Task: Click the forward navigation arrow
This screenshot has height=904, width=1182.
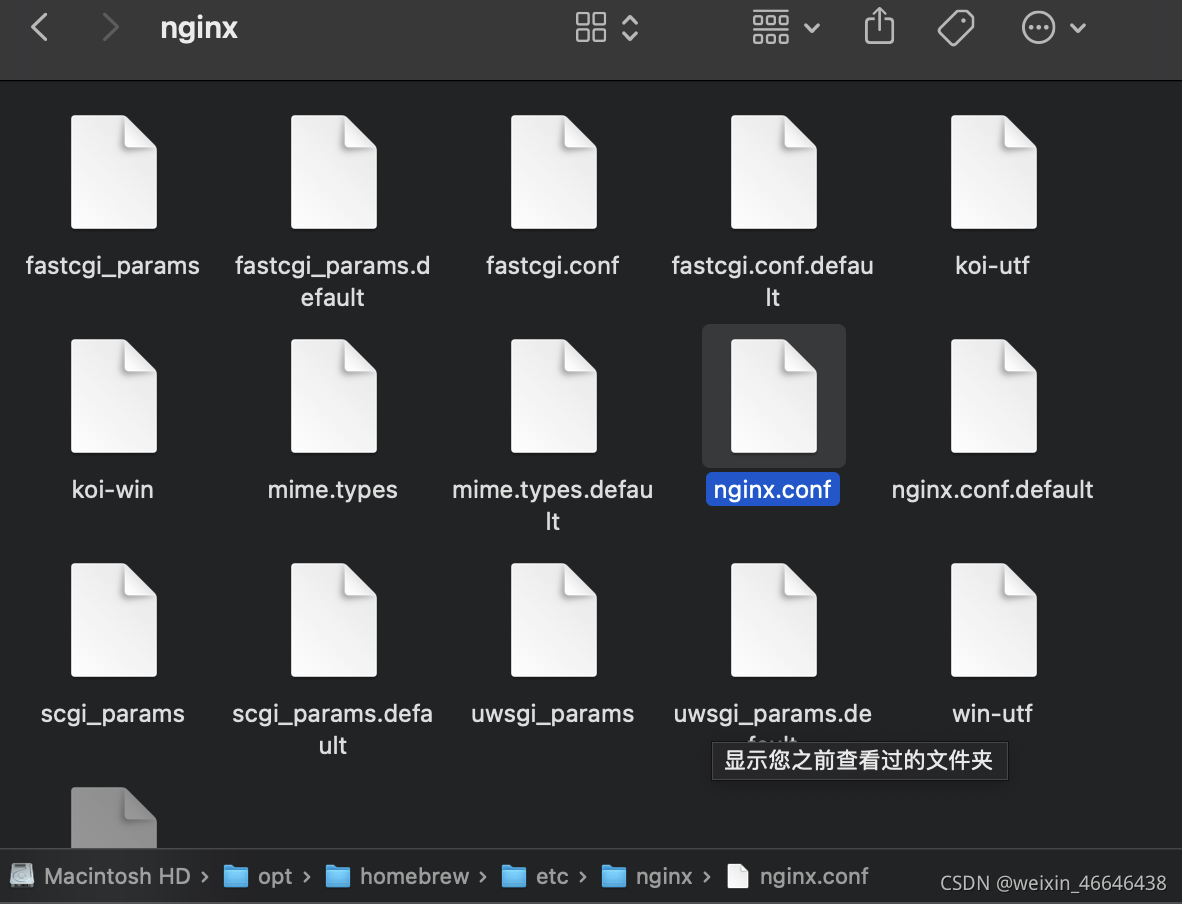Action: click(x=110, y=28)
